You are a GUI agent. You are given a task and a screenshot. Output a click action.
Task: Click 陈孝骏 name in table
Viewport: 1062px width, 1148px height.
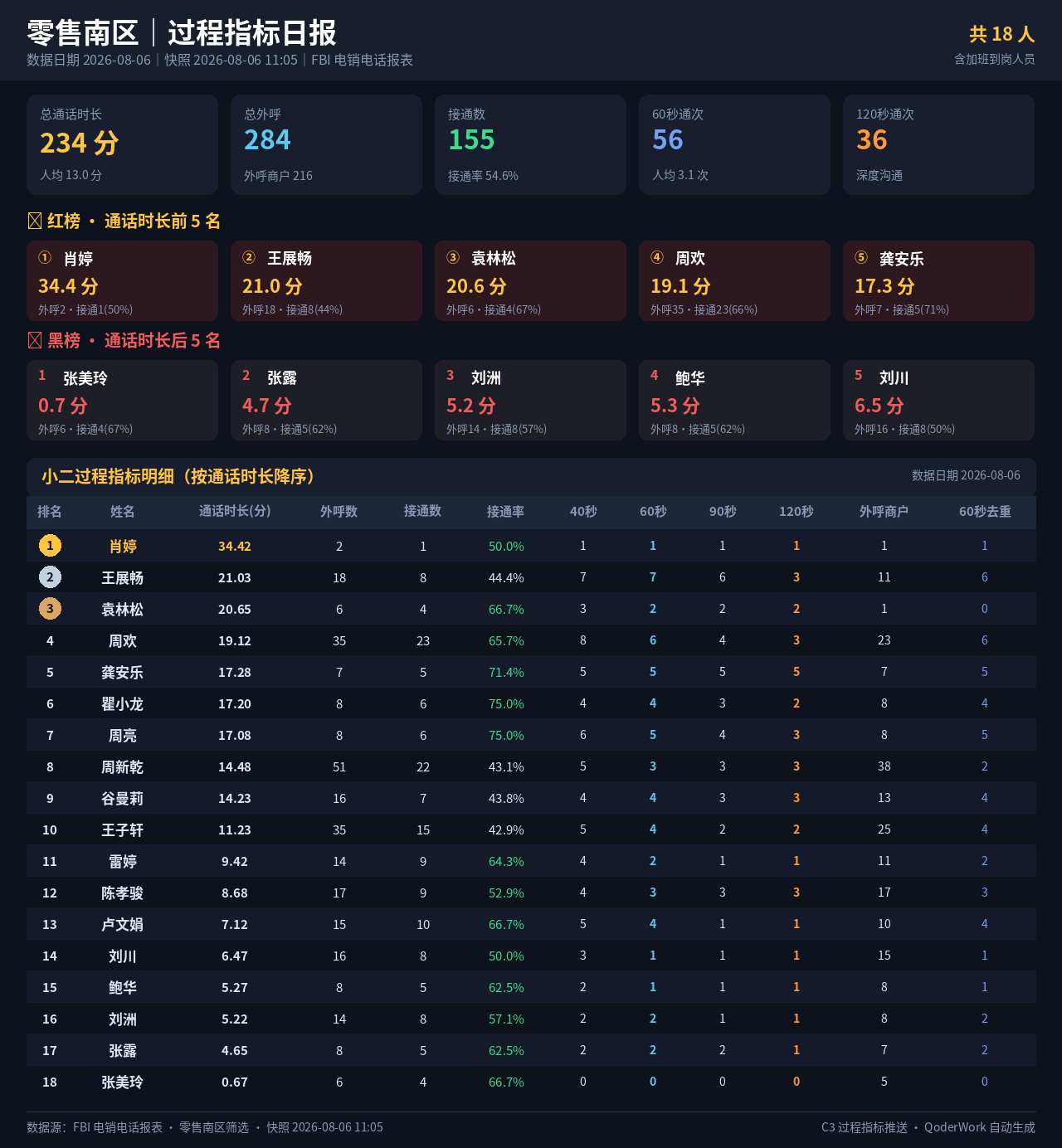coord(123,893)
